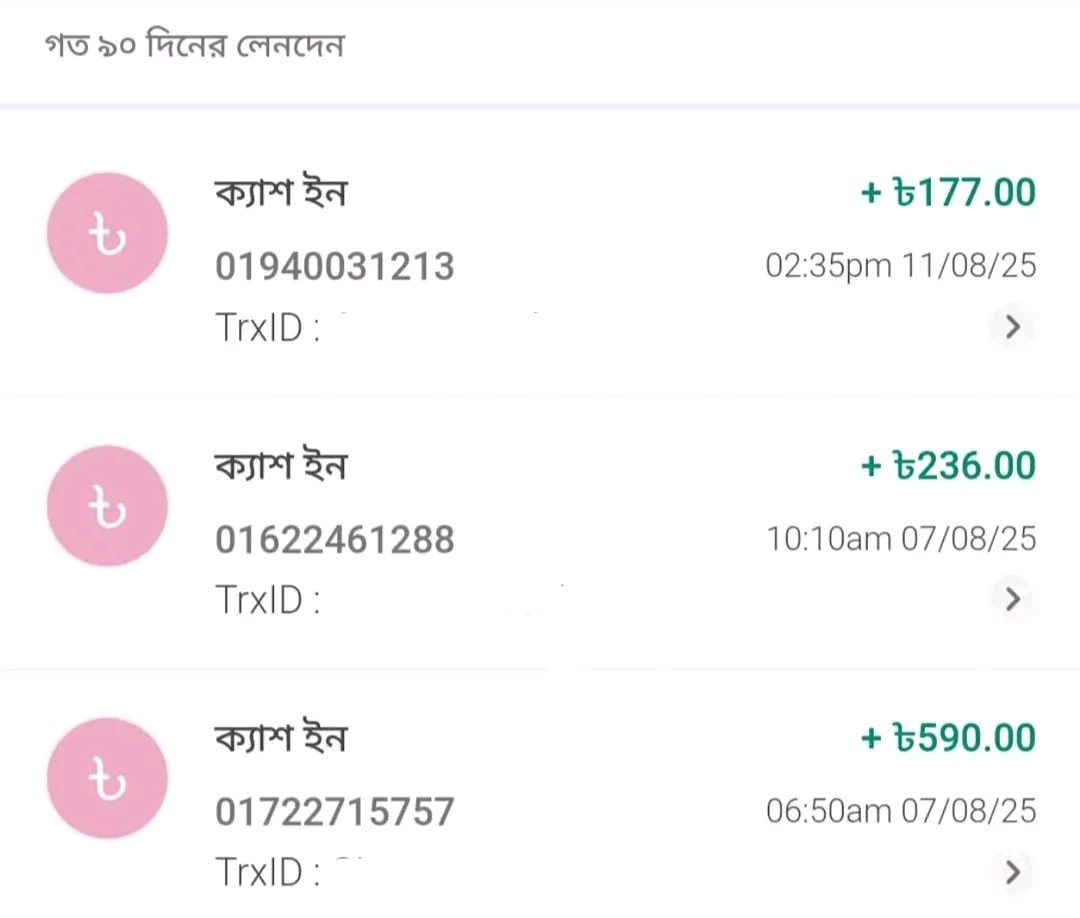The width and height of the screenshot is (1080, 918).
Task: Select phone number 01622461288
Action: tap(335, 539)
